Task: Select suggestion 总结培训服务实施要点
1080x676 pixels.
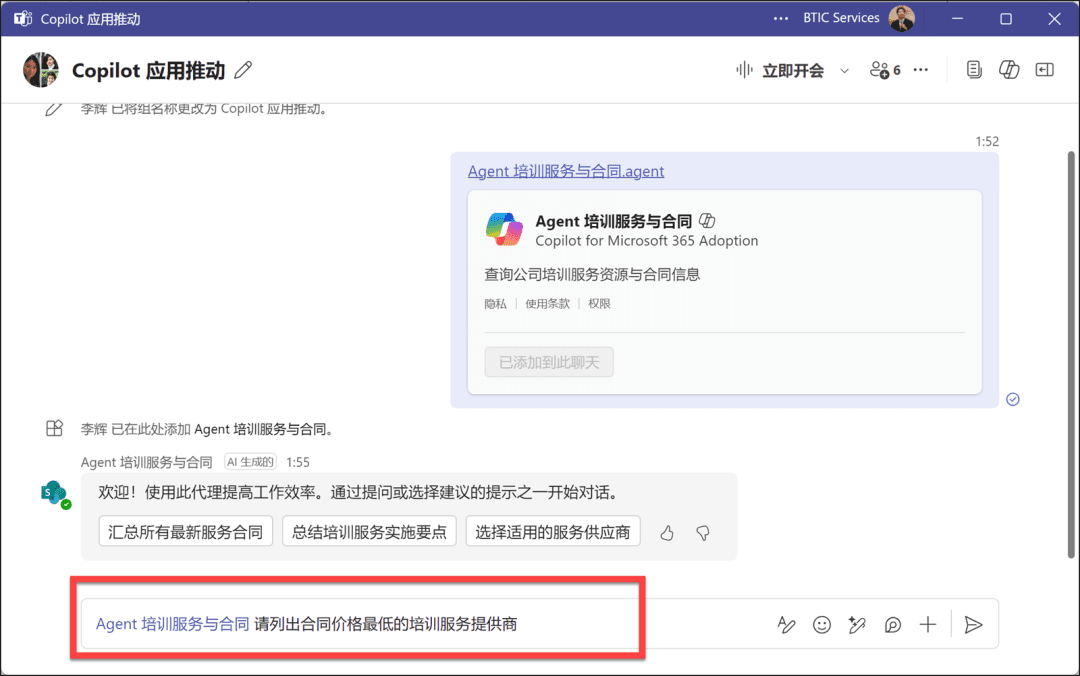Action: (x=369, y=531)
